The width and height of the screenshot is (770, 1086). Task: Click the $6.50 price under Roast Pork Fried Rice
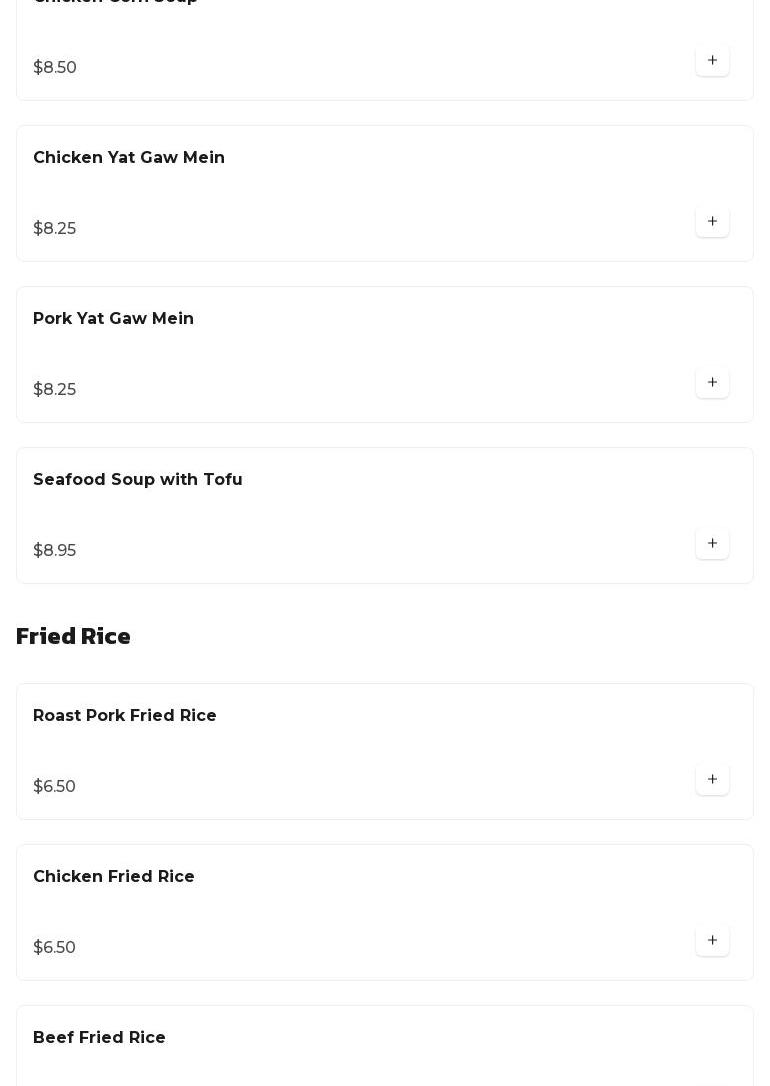coord(54,787)
